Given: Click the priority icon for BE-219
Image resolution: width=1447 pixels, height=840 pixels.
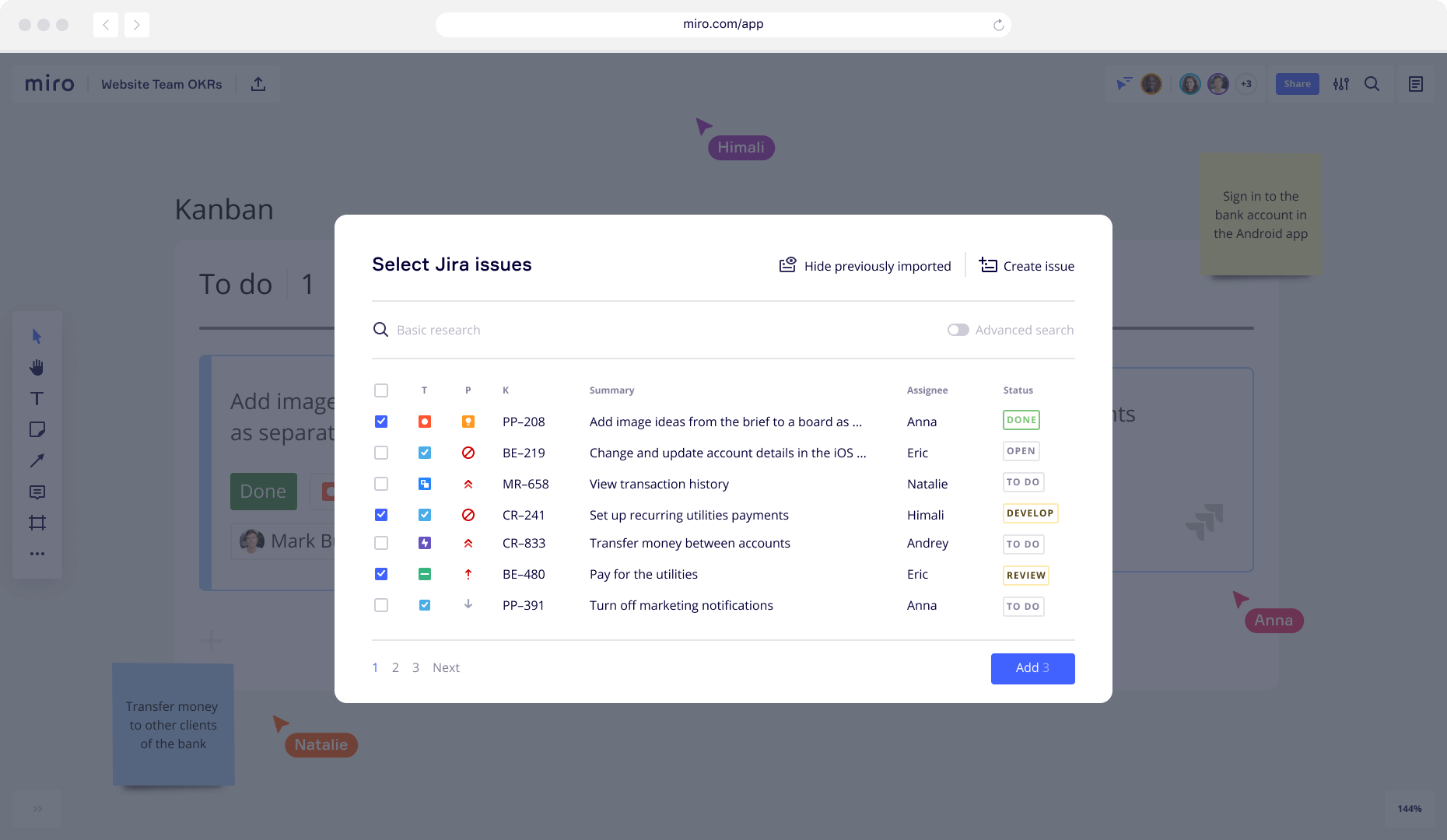Looking at the screenshot, I should pos(468,453).
